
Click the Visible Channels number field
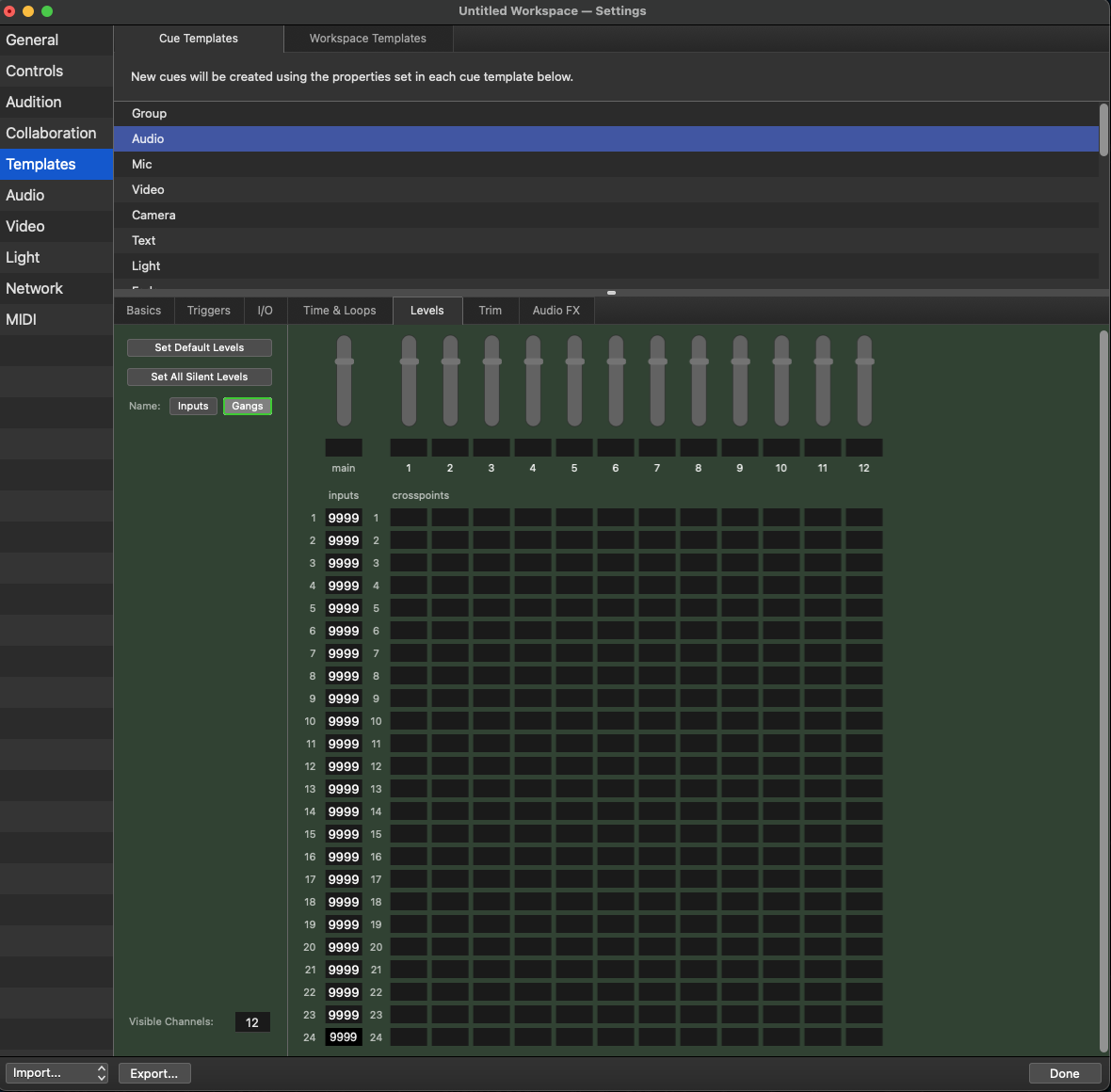[x=252, y=1022]
